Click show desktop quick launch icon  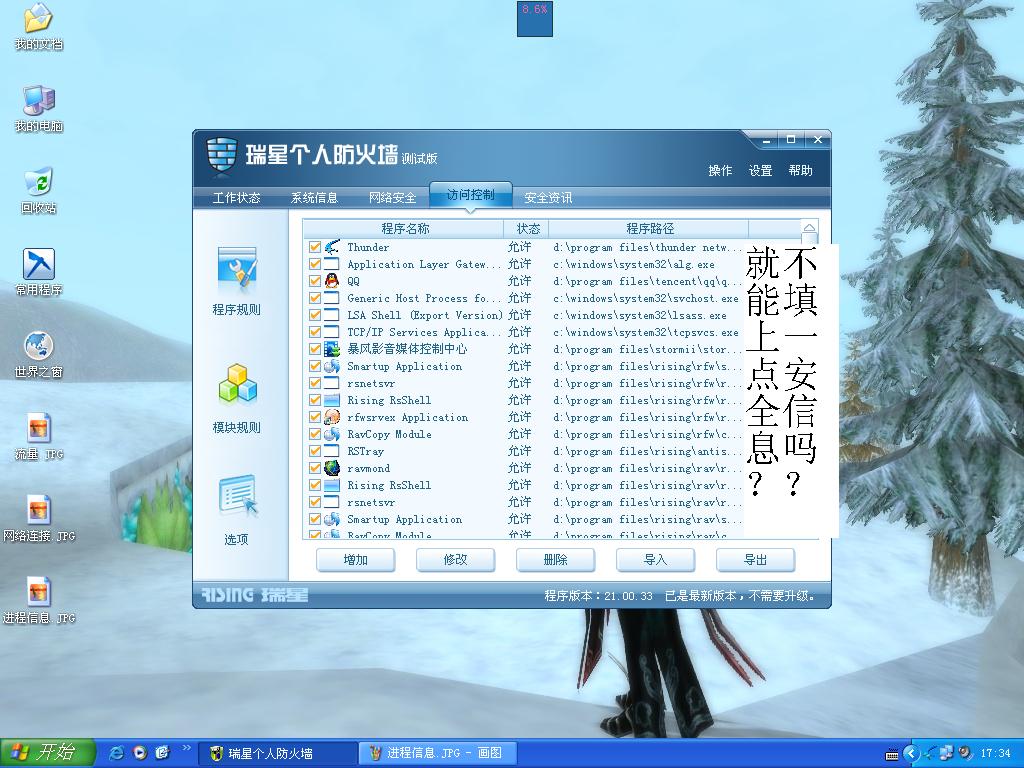pyautogui.click(x=162, y=753)
